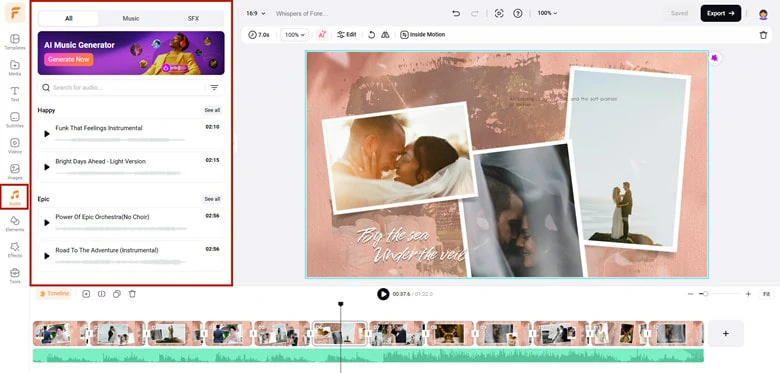Image resolution: width=780 pixels, height=373 pixels.
Task: Zoom out timeline with minus icon
Action: 690,294
